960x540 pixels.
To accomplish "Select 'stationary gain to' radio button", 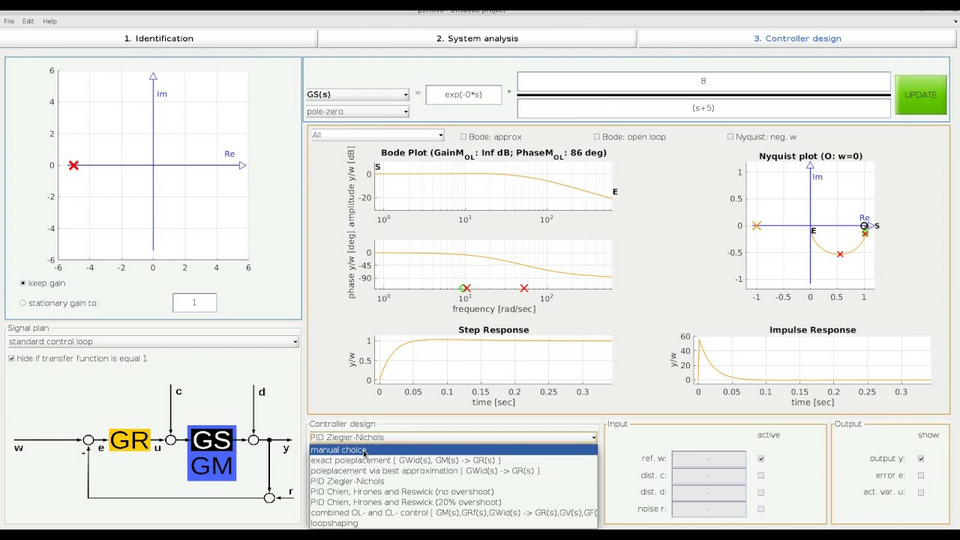I will coord(24,303).
